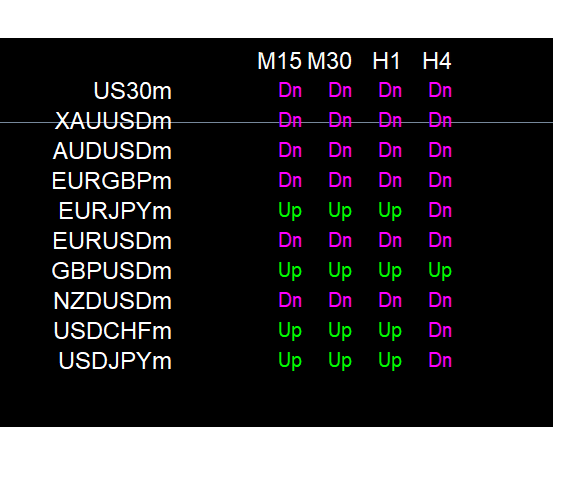
Task: Click the M15 timeframe column header
Action: point(280,61)
